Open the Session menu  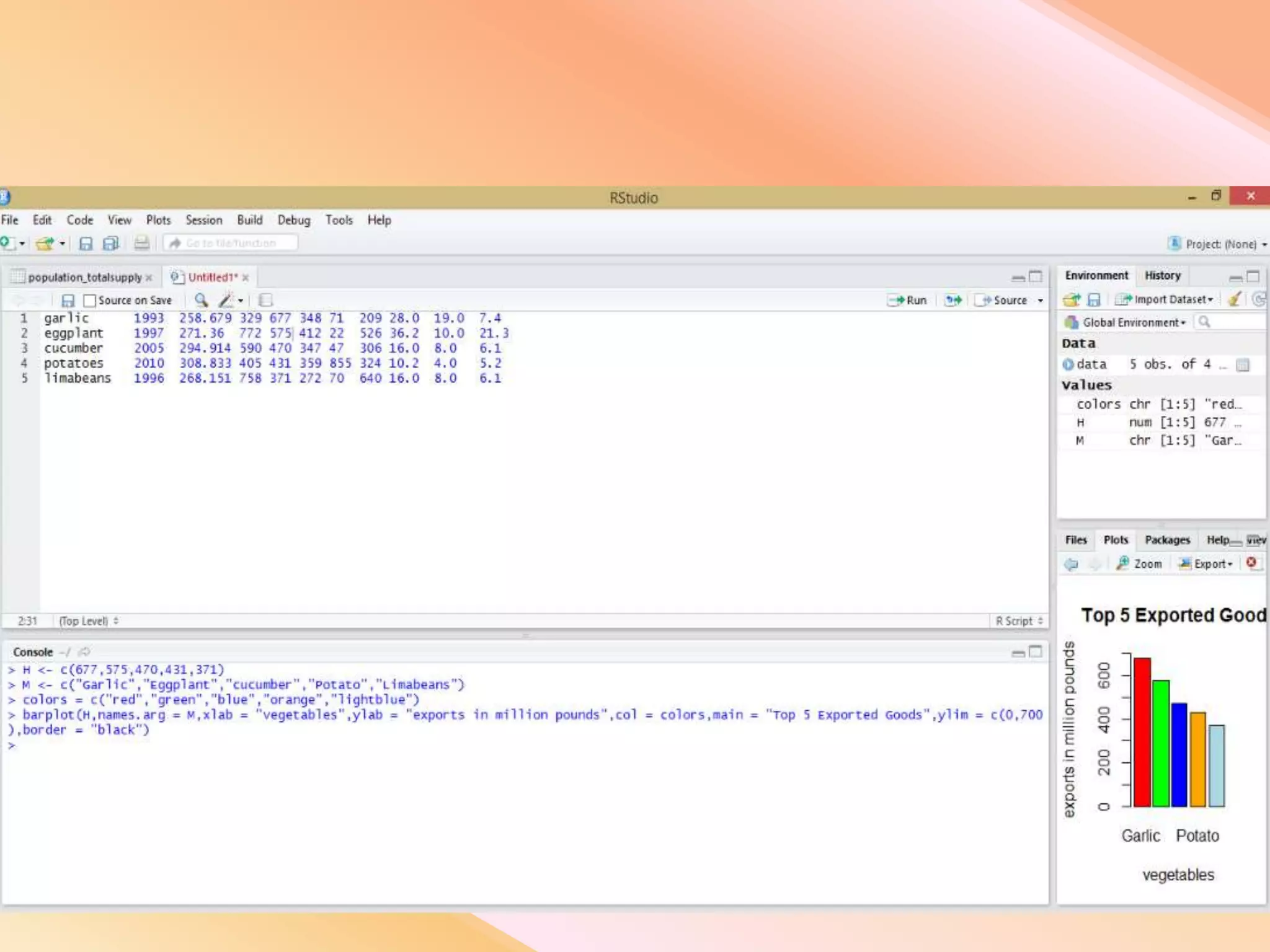(x=203, y=220)
